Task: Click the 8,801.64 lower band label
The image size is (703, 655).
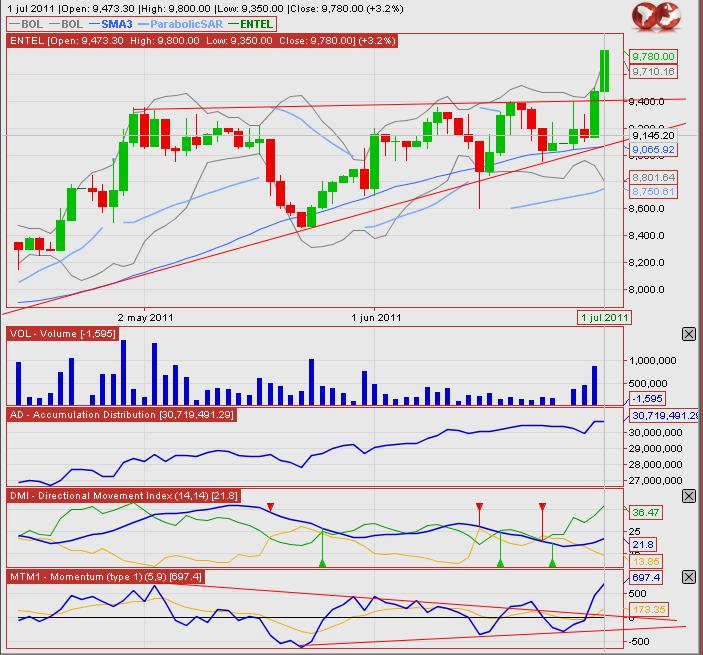Action: (x=653, y=178)
